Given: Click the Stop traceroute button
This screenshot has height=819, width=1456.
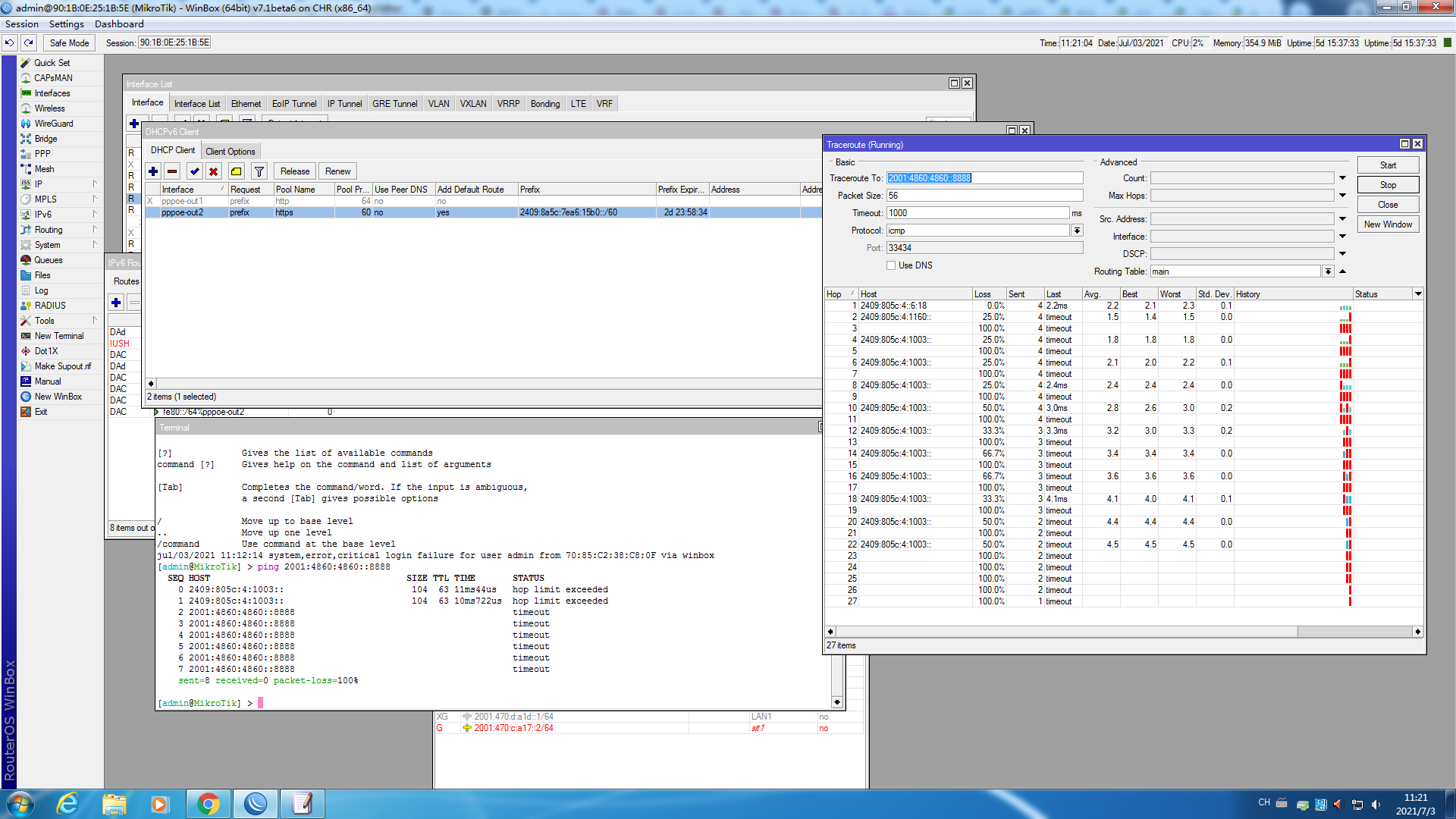Looking at the screenshot, I should coord(1388,185).
